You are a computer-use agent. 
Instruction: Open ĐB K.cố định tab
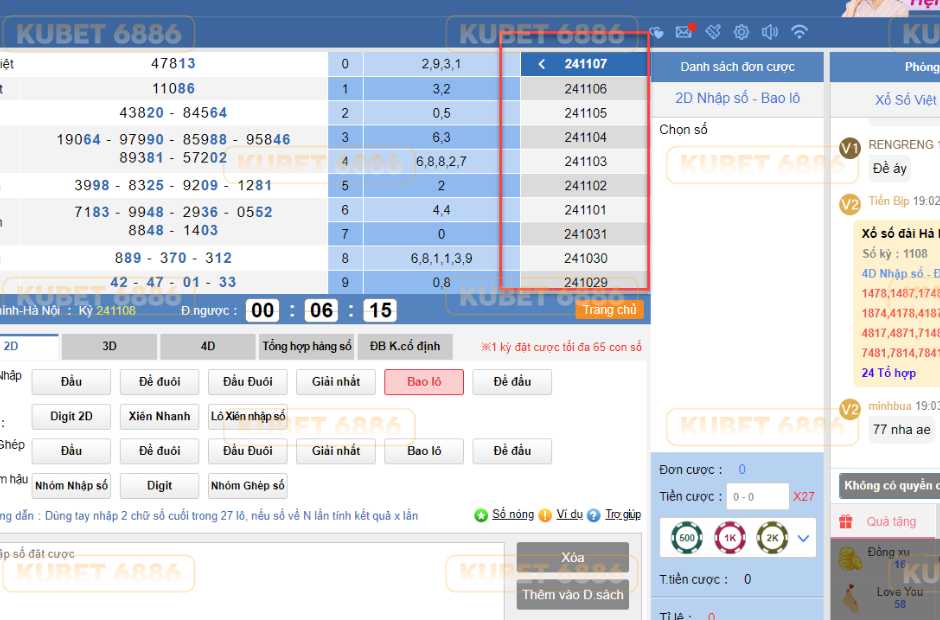(405, 346)
